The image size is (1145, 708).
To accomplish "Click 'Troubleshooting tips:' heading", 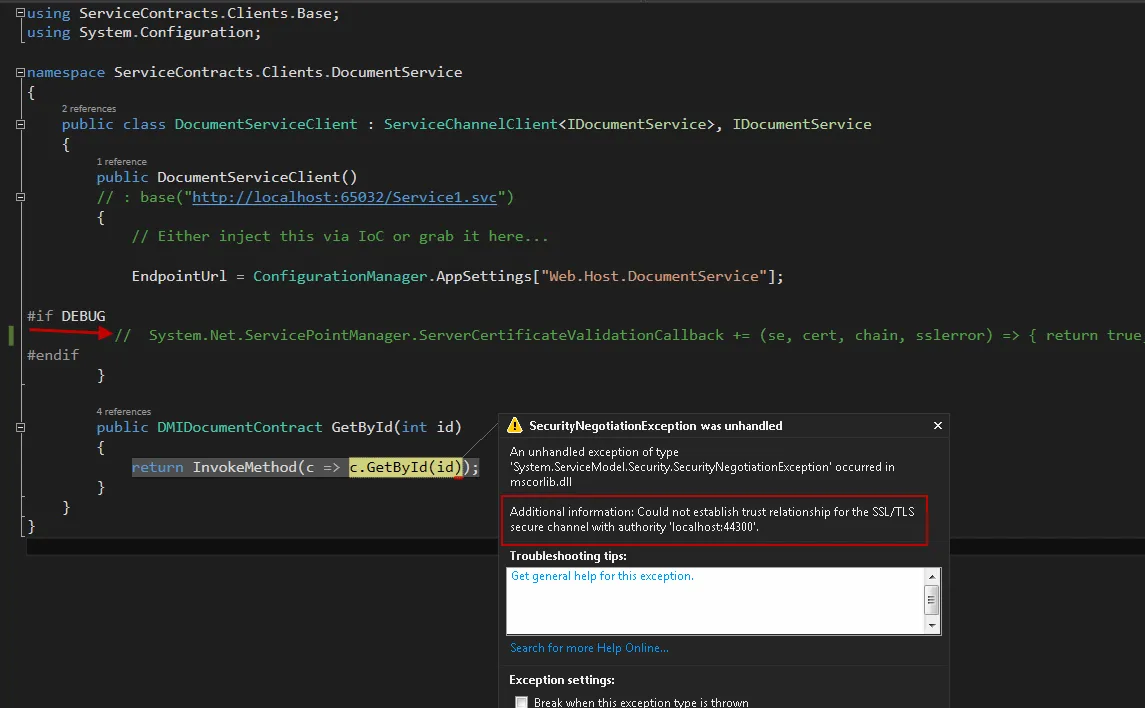I will 567,556.
